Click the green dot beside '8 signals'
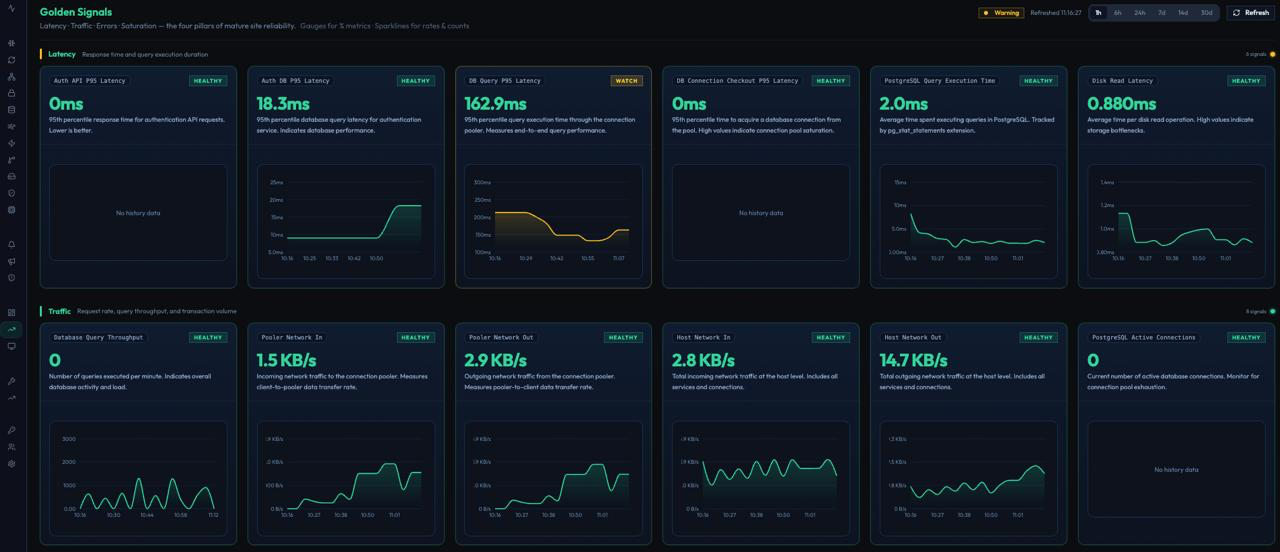 point(1273,311)
